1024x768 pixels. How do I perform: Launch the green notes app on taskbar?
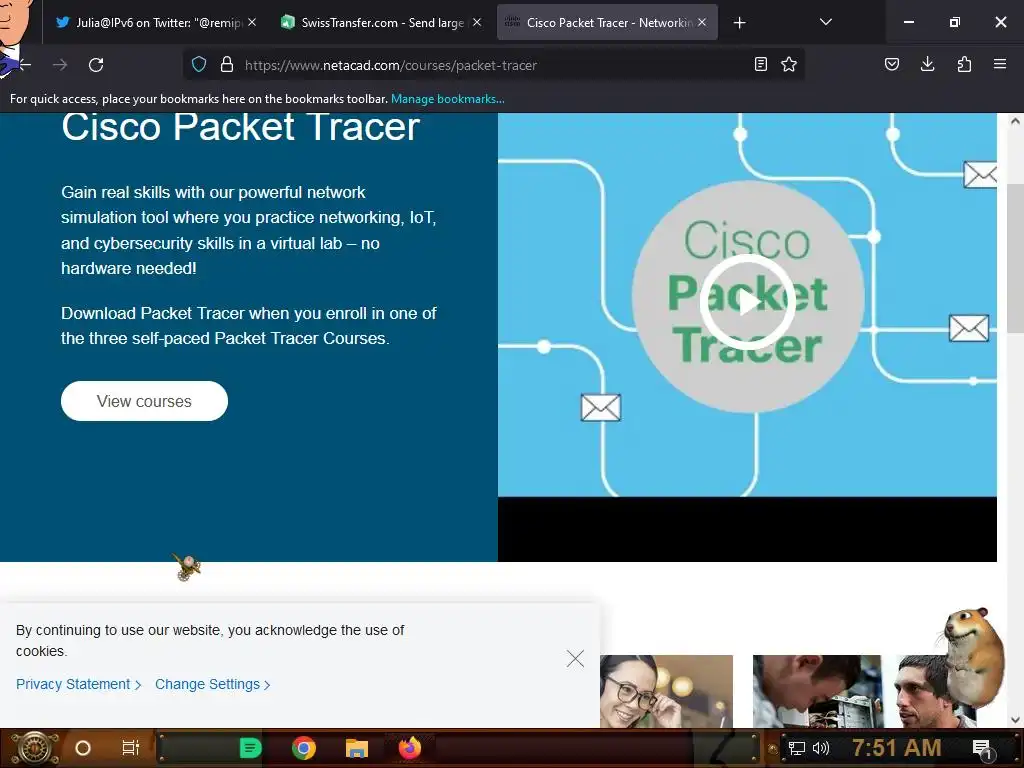pos(251,748)
